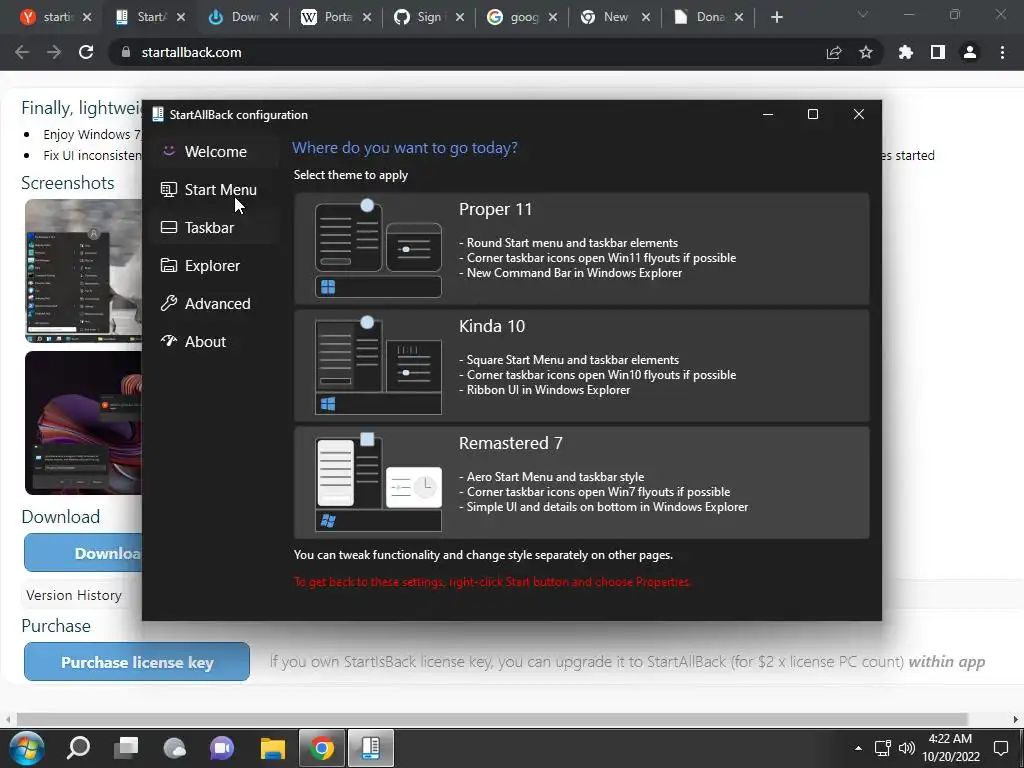Click the smiley icon next to Welcome
Viewport: 1024px width, 768px height.
[x=168, y=151]
